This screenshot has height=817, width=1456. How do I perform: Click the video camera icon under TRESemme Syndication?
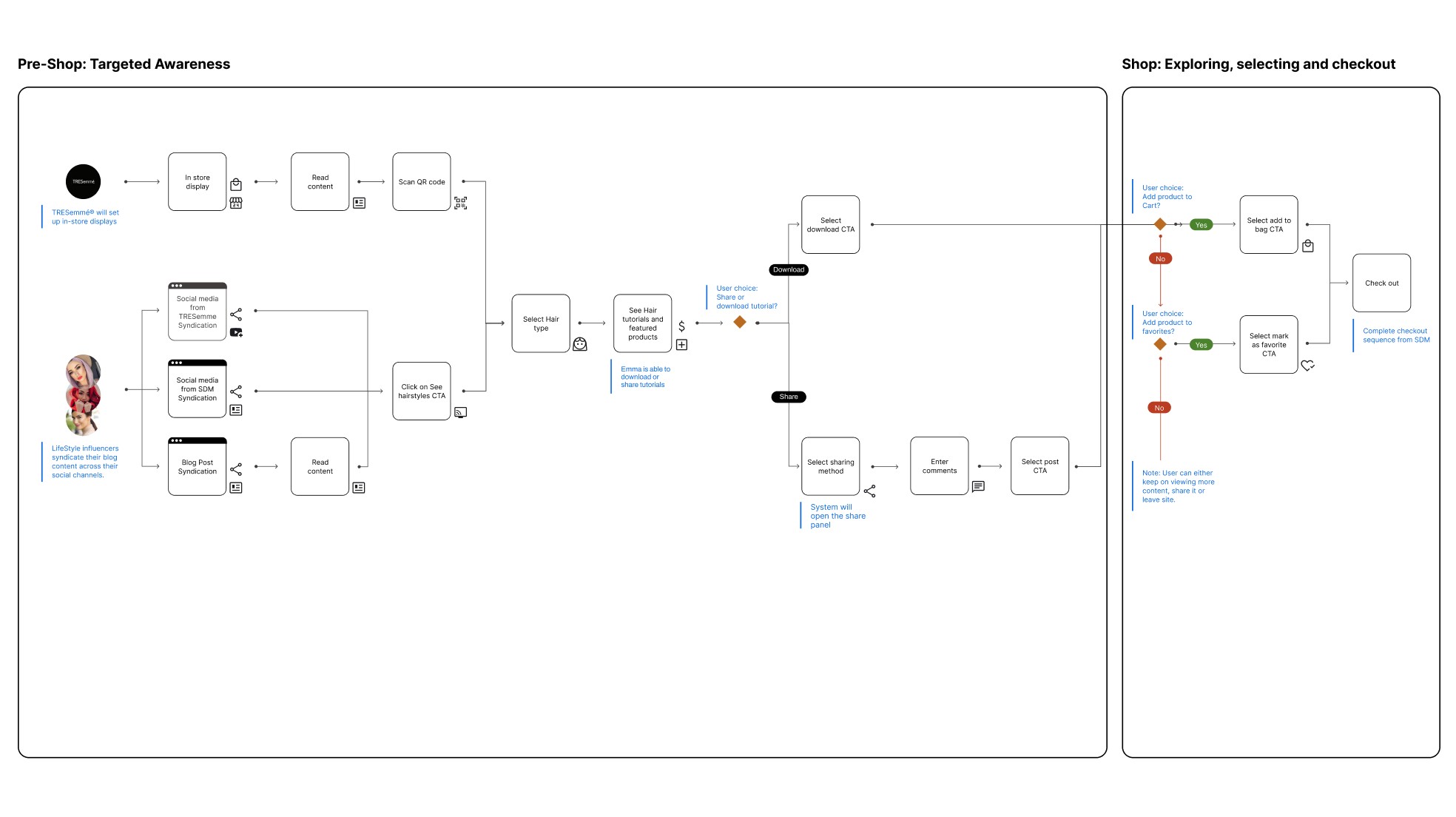pos(236,333)
